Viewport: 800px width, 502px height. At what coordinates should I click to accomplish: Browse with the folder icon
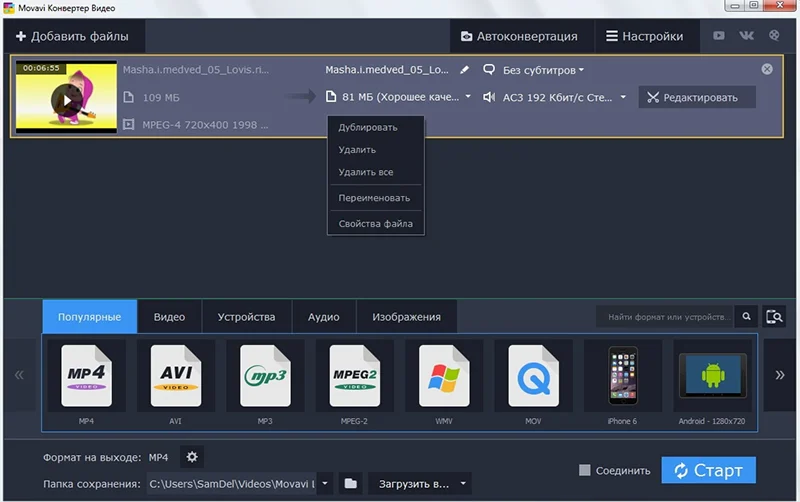point(351,484)
